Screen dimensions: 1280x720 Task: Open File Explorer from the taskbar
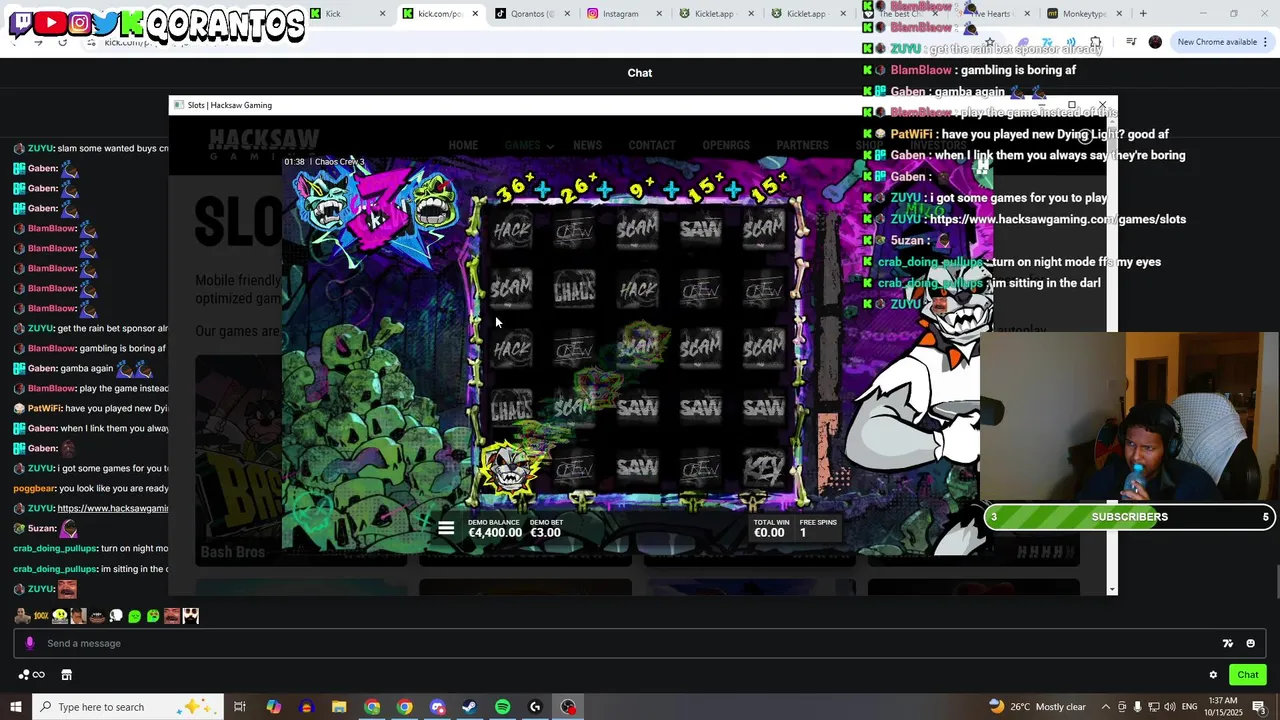[339, 707]
